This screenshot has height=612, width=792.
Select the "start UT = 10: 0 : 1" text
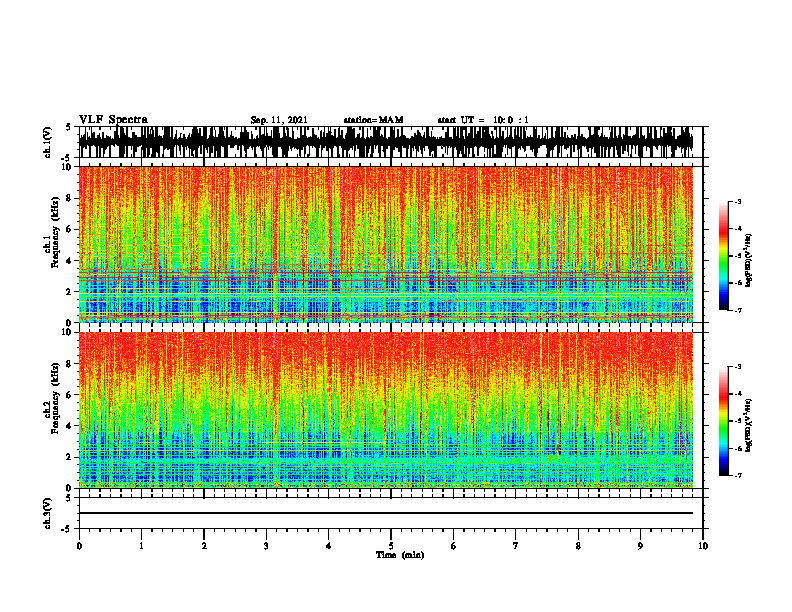[483, 120]
